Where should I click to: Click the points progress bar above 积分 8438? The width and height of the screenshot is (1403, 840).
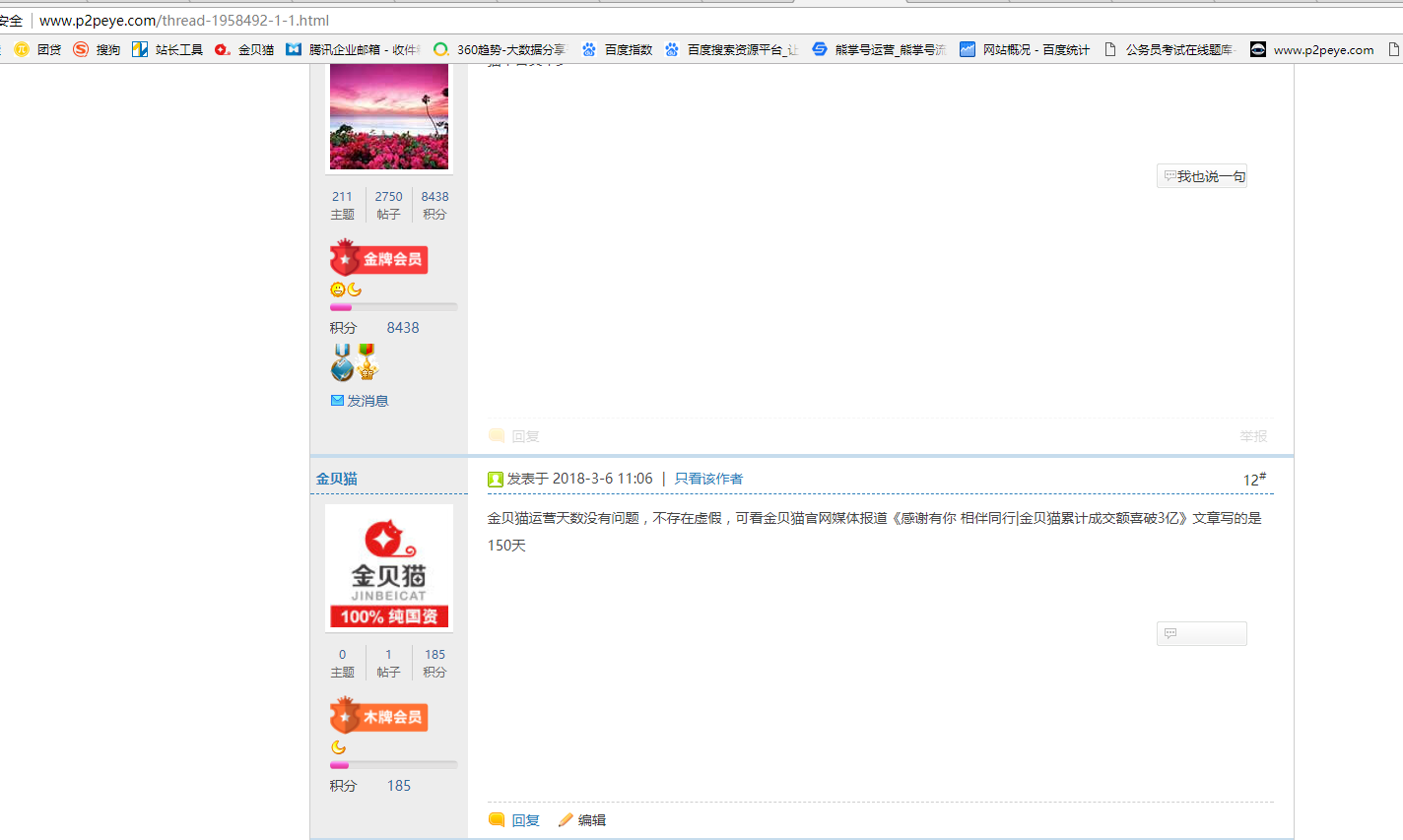[x=394, y=307]
